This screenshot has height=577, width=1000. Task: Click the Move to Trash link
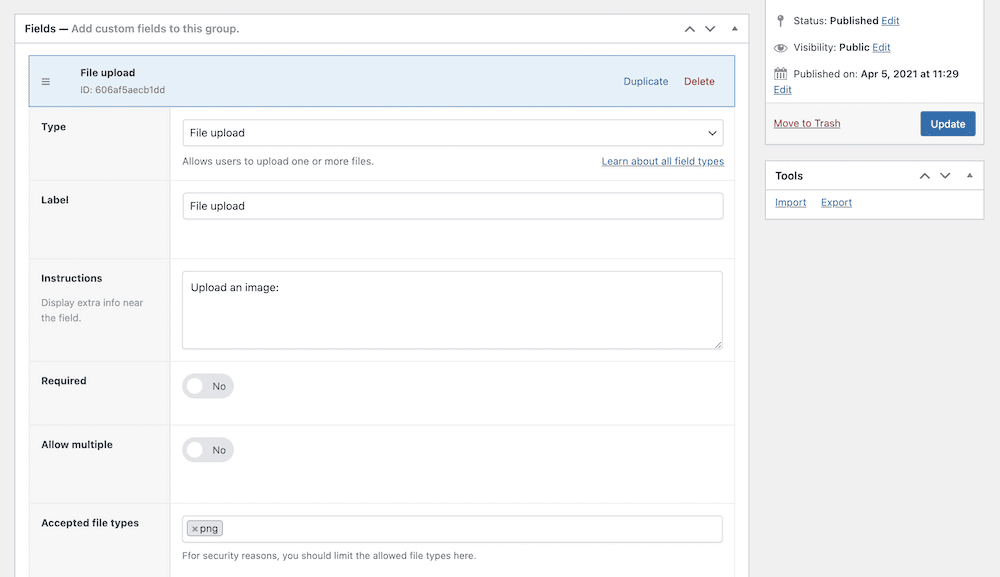click(806, 123)
